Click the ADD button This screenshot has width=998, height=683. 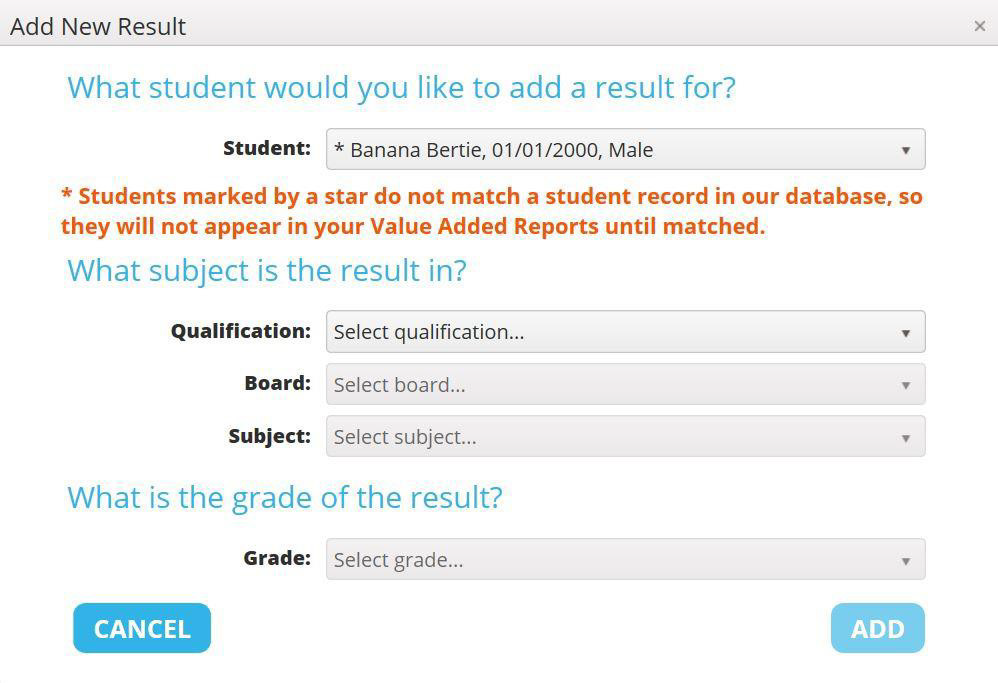click(x=877, y=628)
